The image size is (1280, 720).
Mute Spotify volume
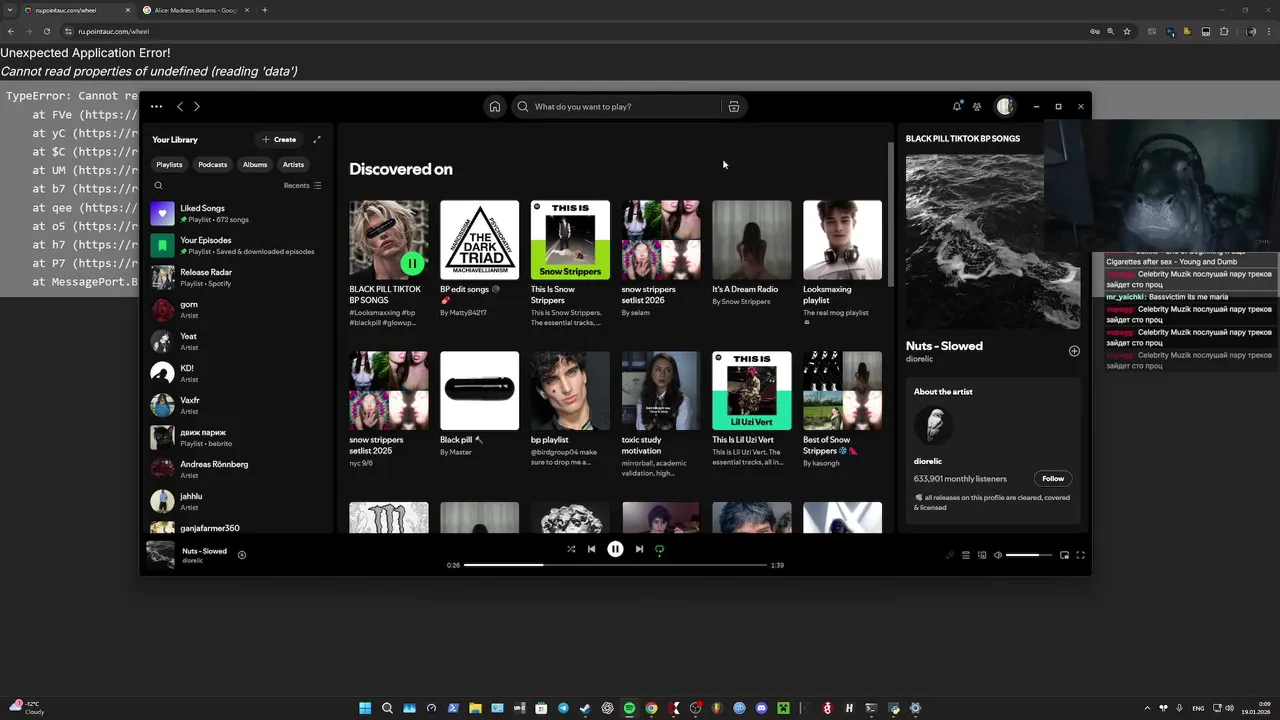[998, 555]
